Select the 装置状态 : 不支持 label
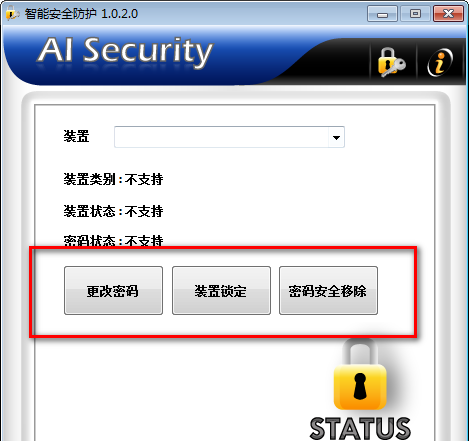Screen dimensions: 469x441 pyautogui.click(x=113, y=211)
